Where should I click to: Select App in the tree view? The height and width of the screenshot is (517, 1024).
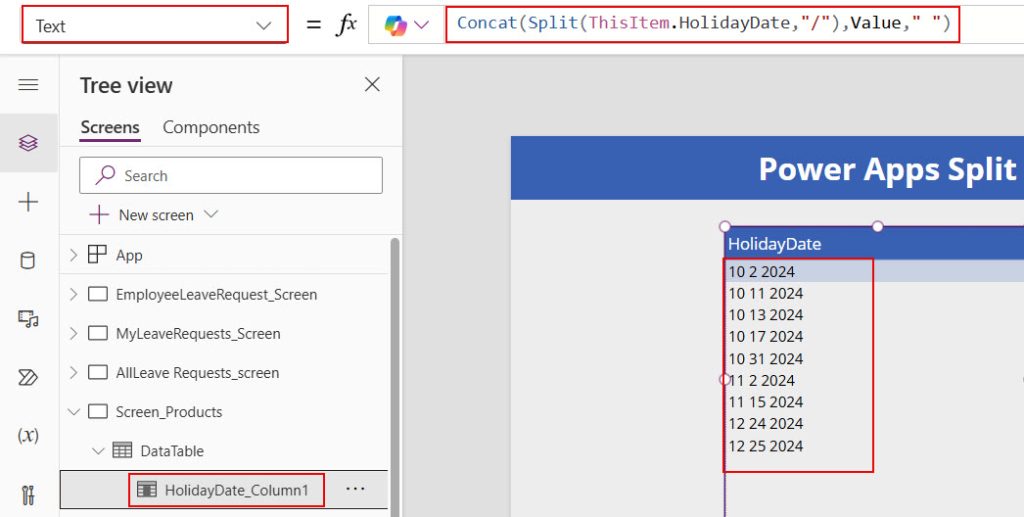[x=129, y=255]
